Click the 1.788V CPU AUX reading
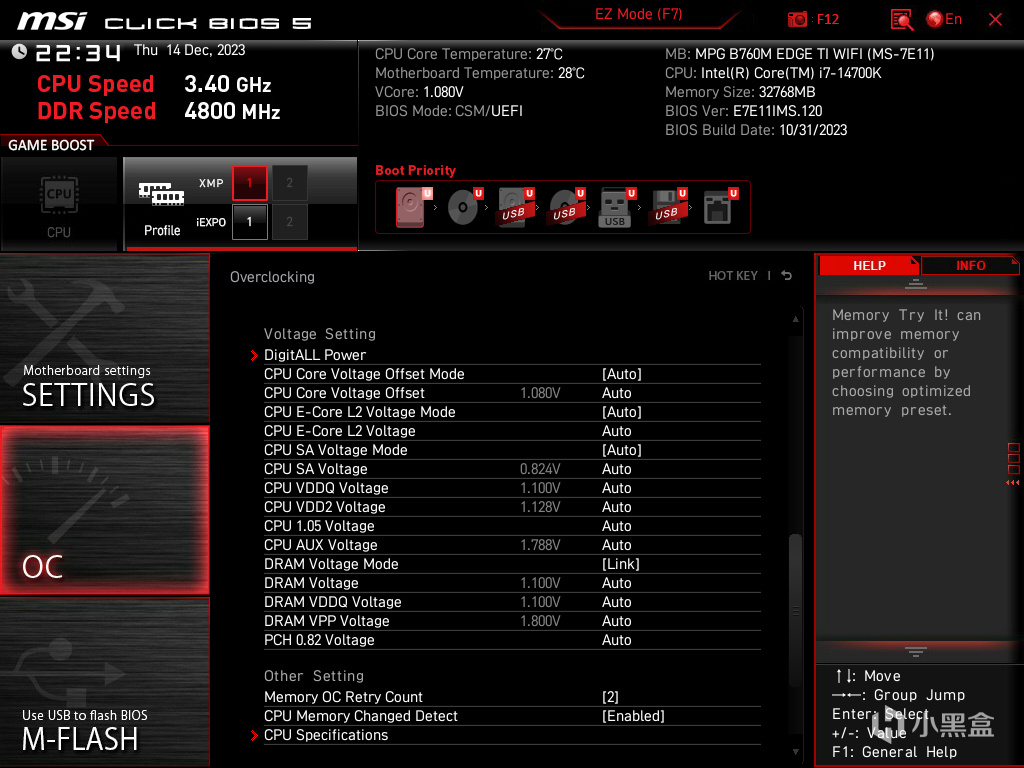Image resolution: width=1024 pixels, height=768 pixels. point(540,545)
